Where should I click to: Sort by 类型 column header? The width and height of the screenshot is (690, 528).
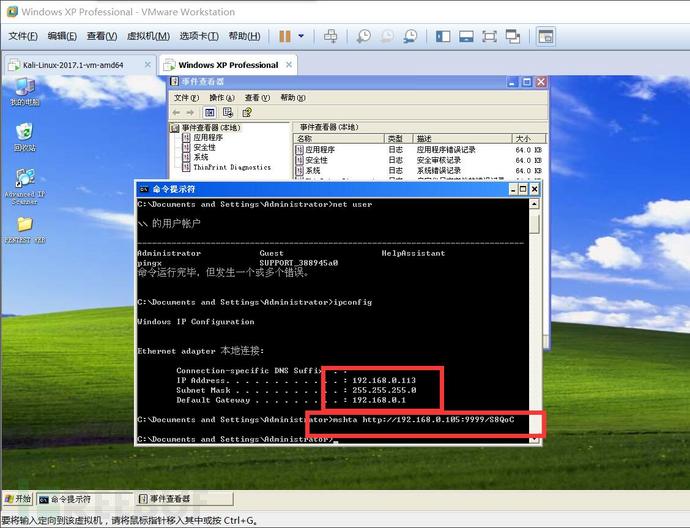(398, 139)
